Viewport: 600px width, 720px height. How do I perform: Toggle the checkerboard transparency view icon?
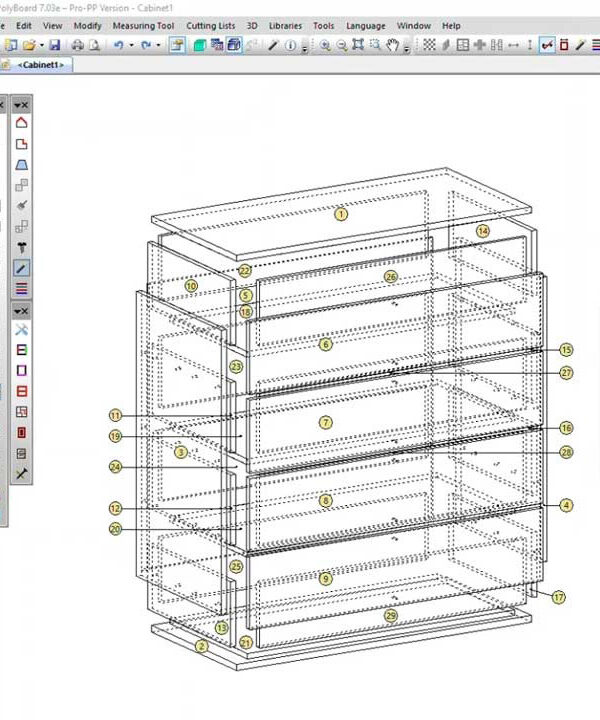tap(429, 45)
